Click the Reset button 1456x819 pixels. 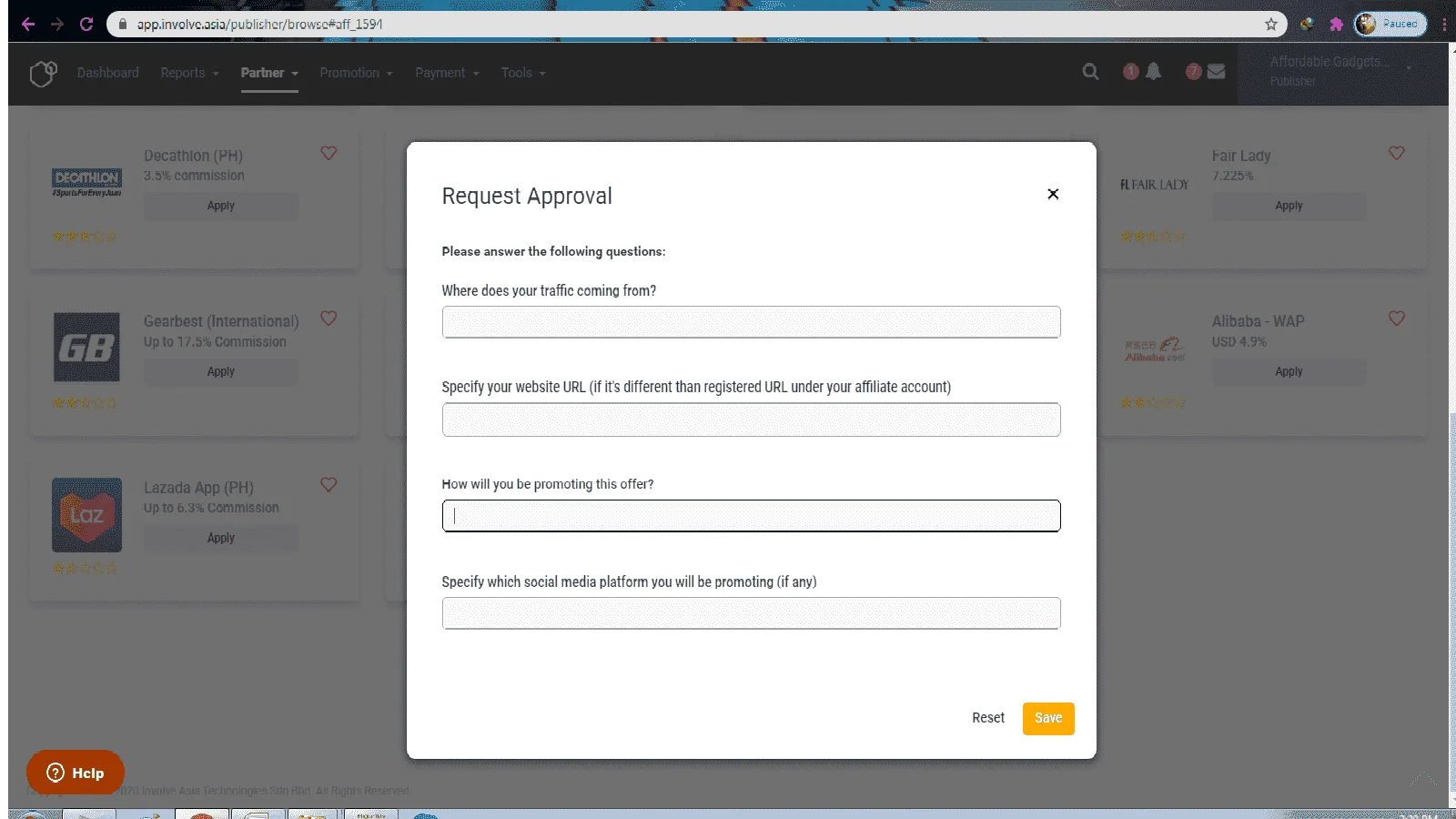(988, 718)
